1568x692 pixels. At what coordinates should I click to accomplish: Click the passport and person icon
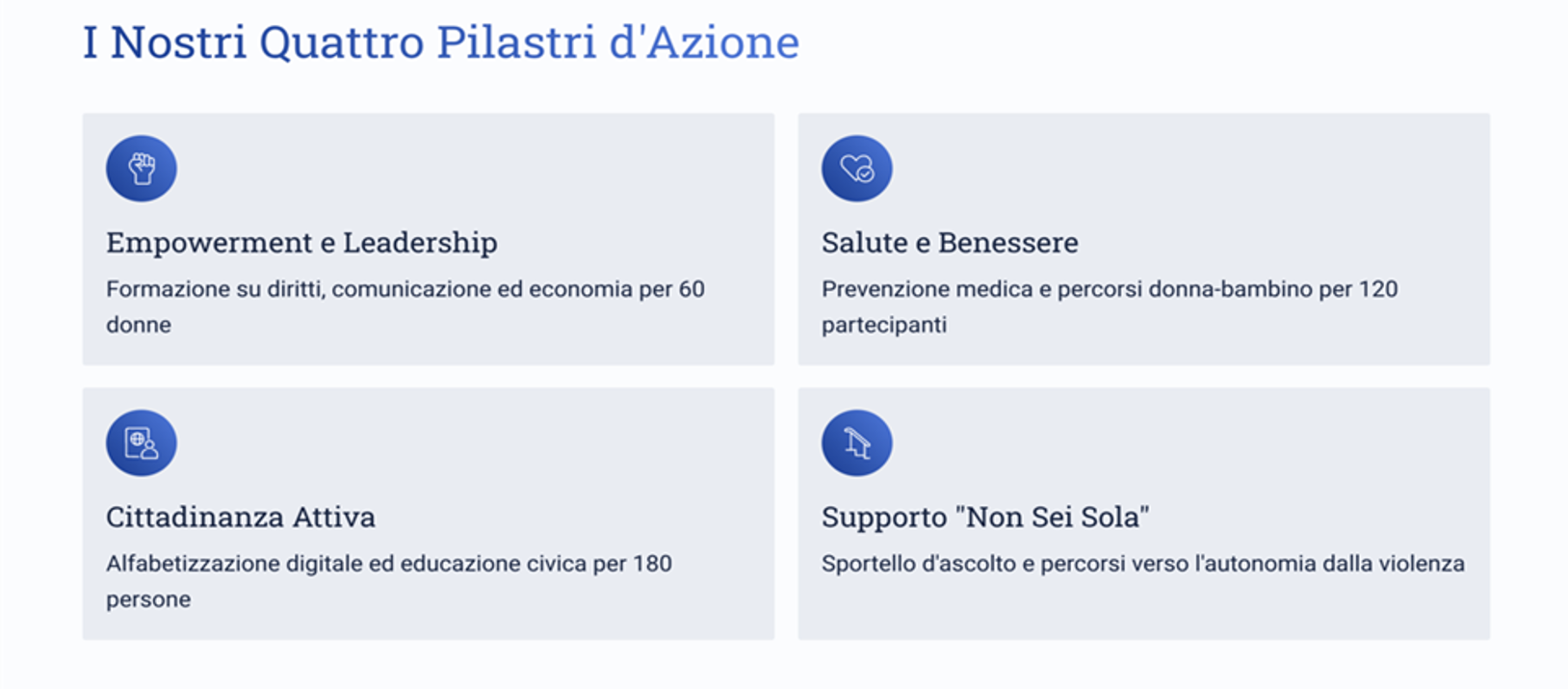142,443
